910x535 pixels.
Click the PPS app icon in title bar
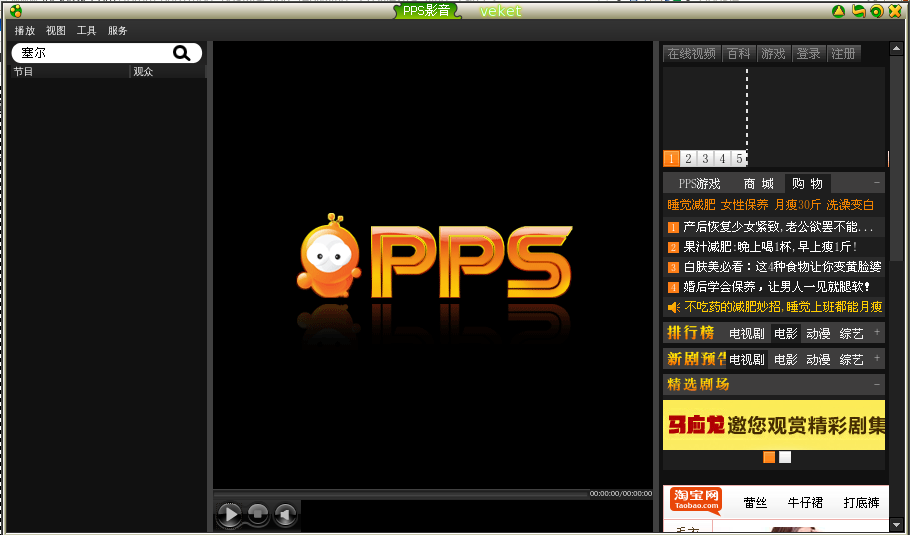(16, 10)
